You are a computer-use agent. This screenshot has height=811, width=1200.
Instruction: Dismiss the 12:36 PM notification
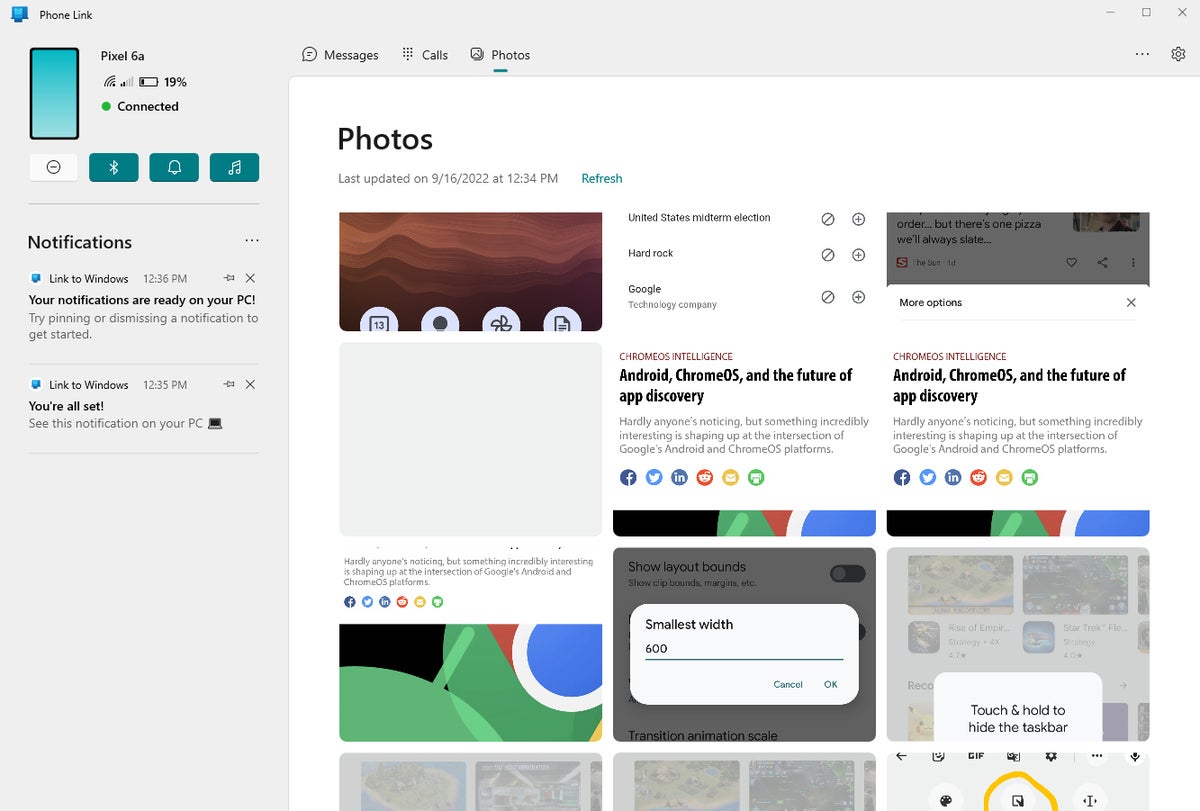250,278
